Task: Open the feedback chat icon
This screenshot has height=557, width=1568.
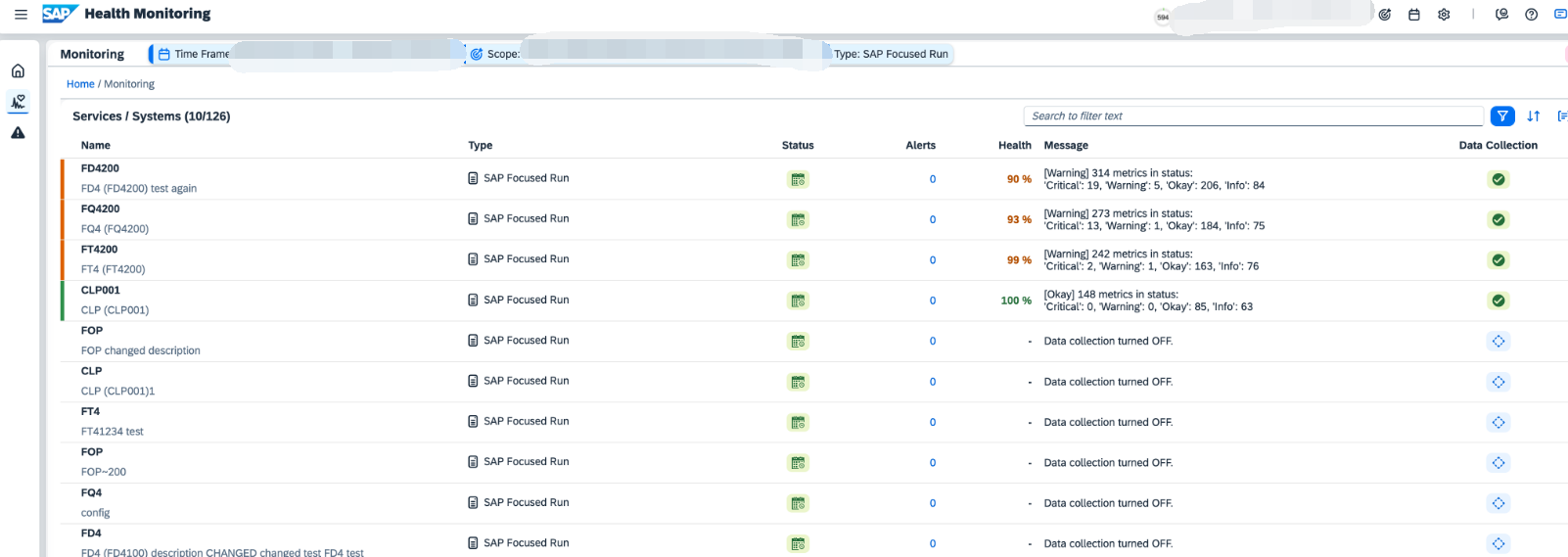Action: 1502,15
